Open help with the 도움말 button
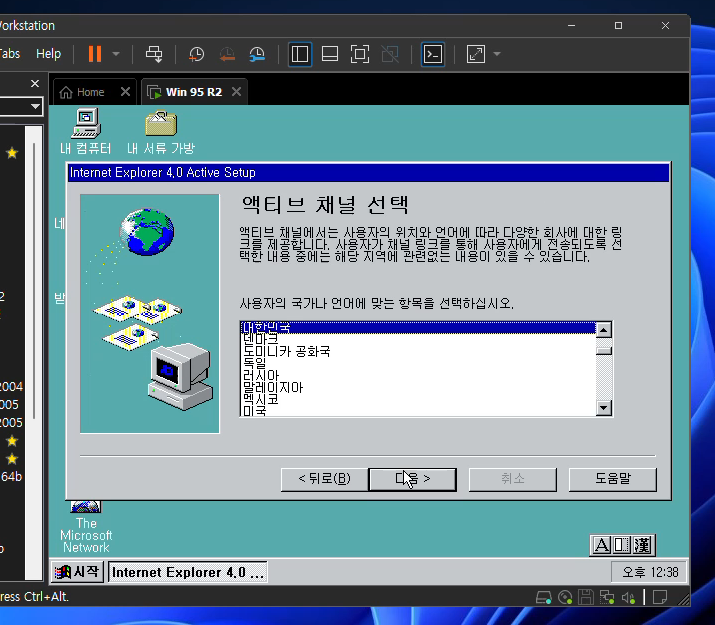The image size is (715, 625). click(612, 479)
